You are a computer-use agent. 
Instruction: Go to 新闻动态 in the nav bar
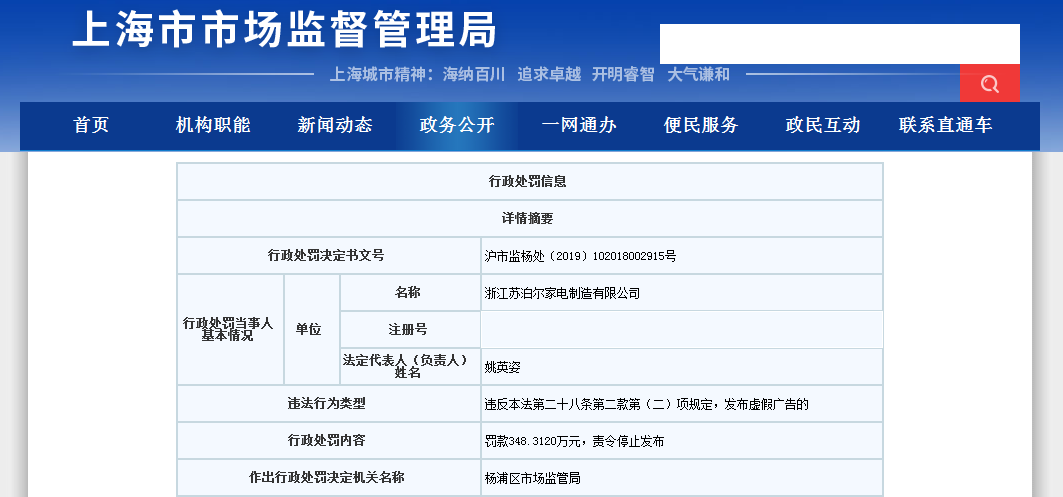click(x=335, y=125)
